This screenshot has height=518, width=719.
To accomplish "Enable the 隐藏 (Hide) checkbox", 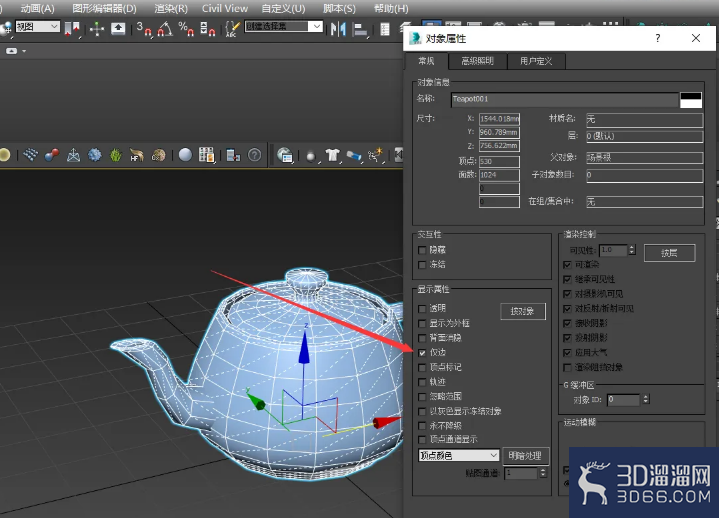I will 422,250.
